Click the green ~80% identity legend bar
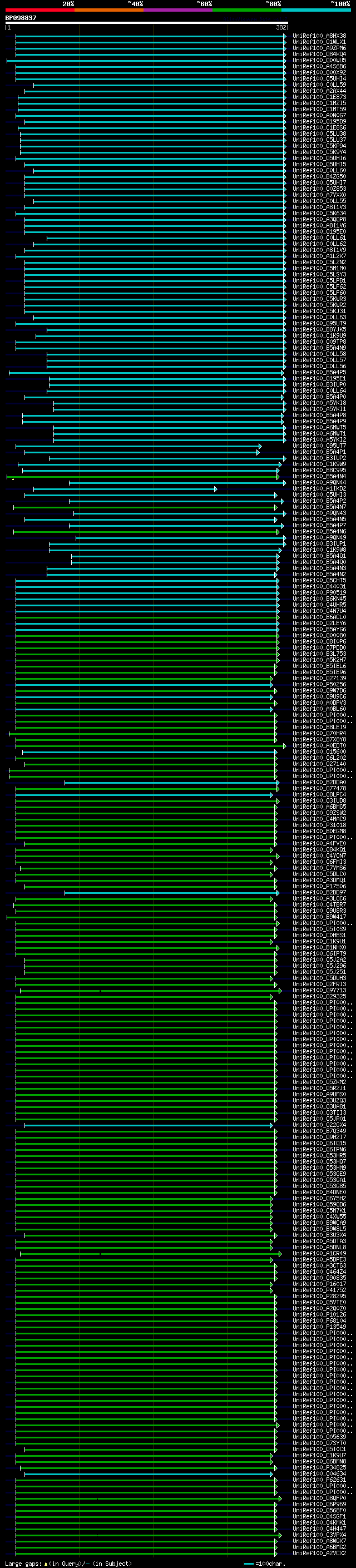The height and width of the screenshot is (1568, 356). pyautogui.click(x=247, y=10)
